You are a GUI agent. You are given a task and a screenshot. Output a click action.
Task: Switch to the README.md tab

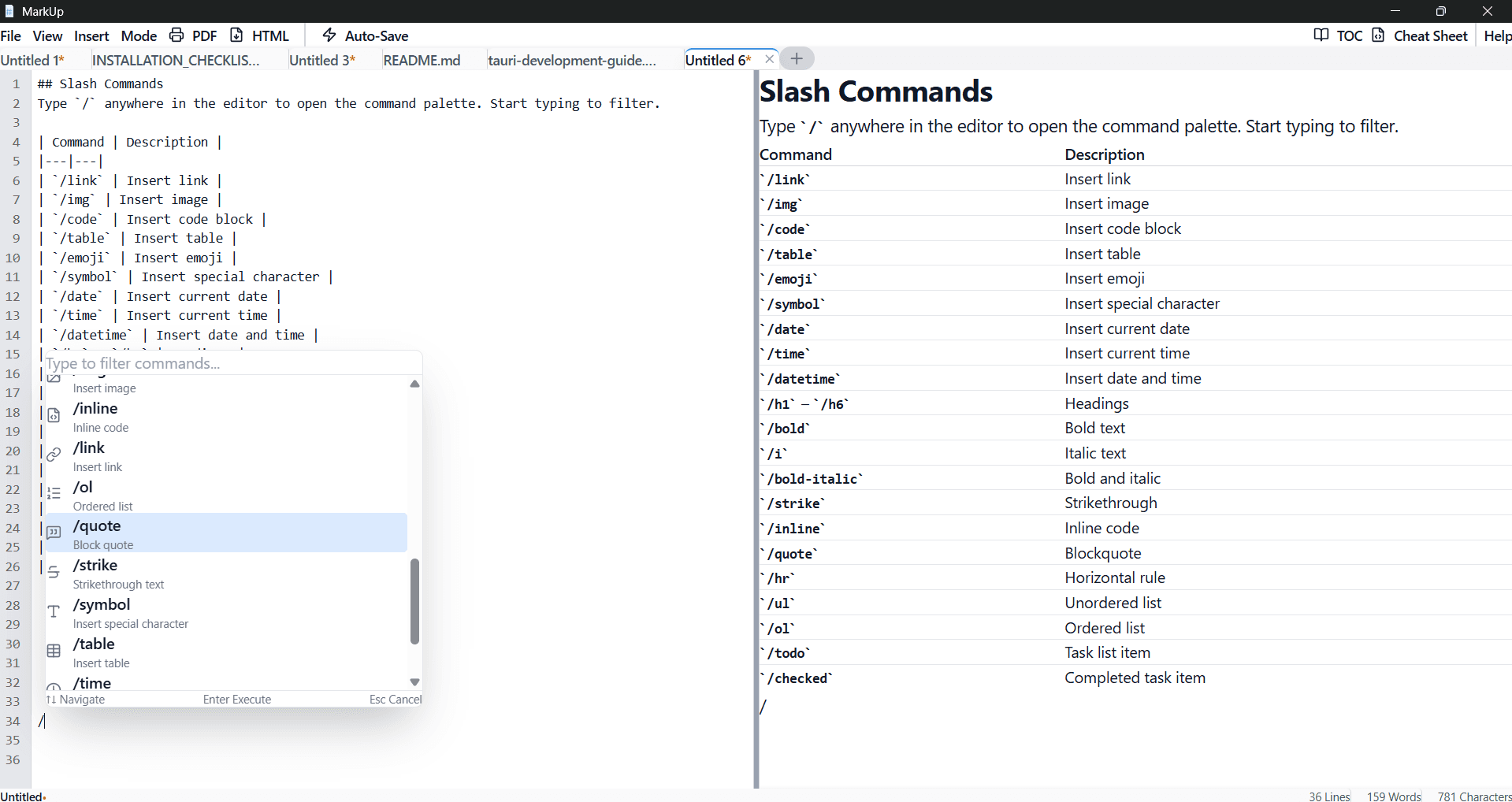point(422,60)
